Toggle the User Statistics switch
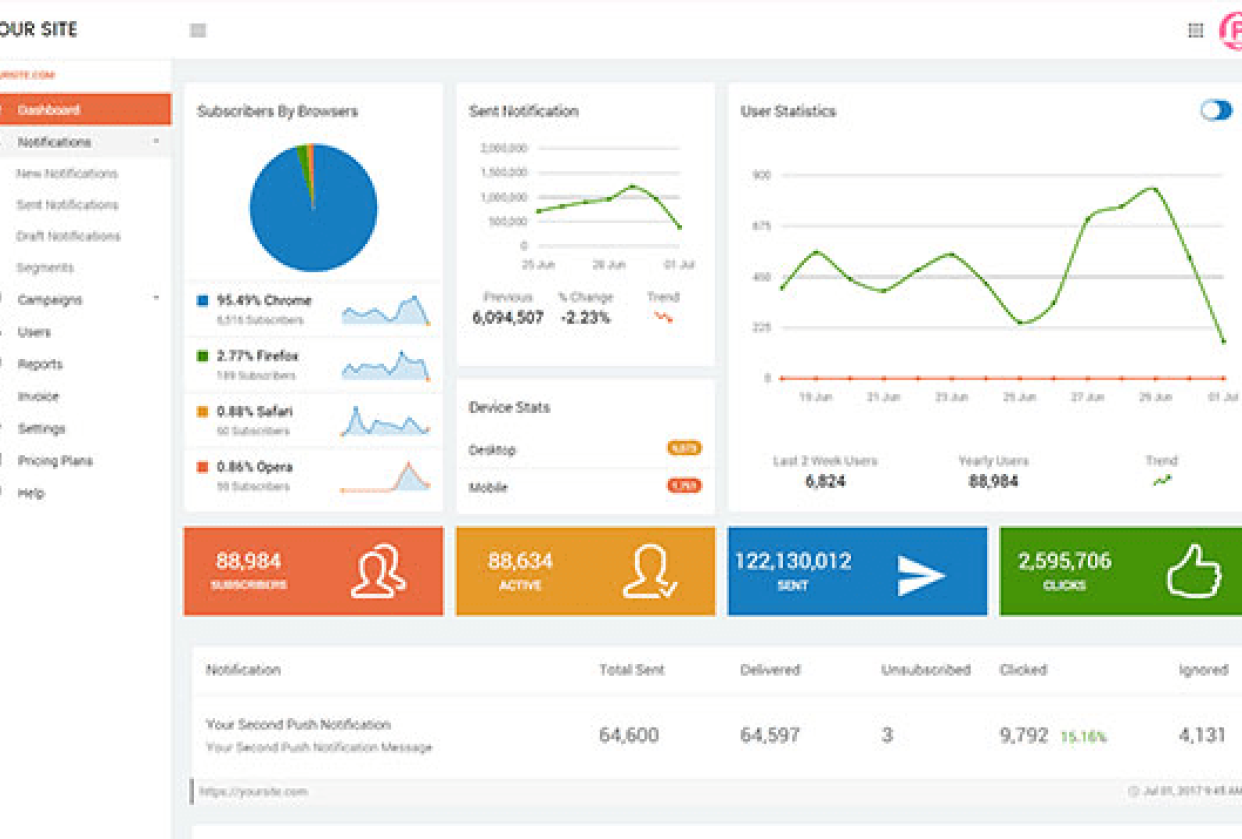1242x839 pixels. (x=1216, y=111)
